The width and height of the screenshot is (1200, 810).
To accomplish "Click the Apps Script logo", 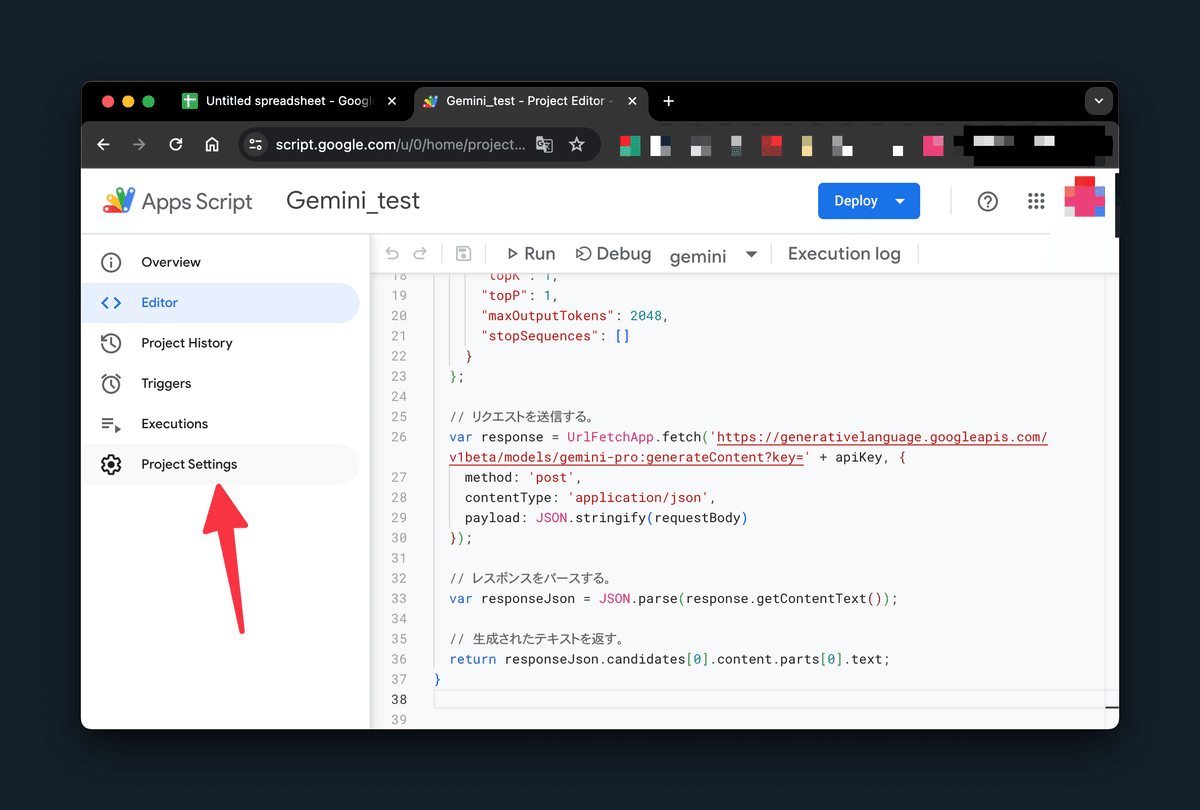I will click(x=178, y=201).
